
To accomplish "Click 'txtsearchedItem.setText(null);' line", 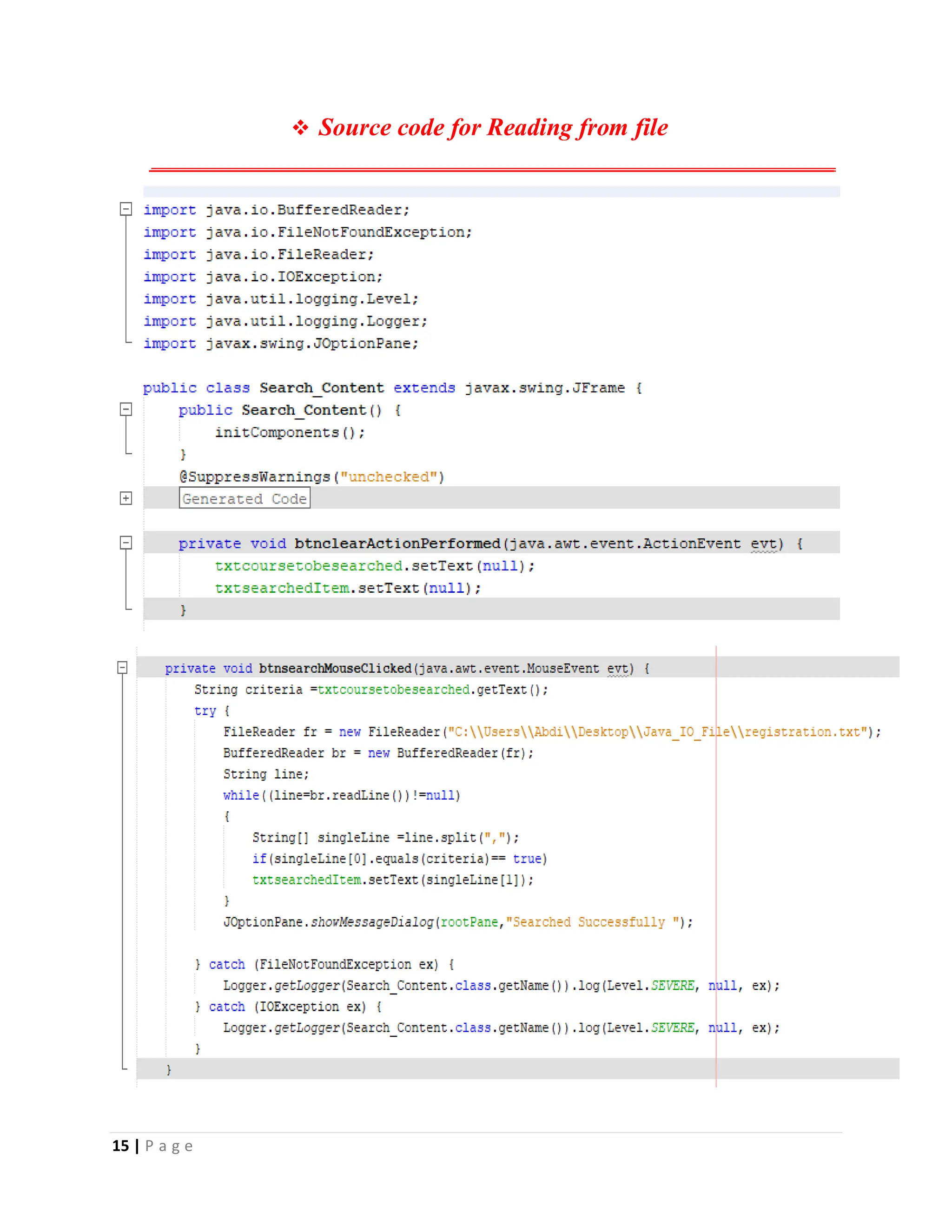I will point(348,589).
